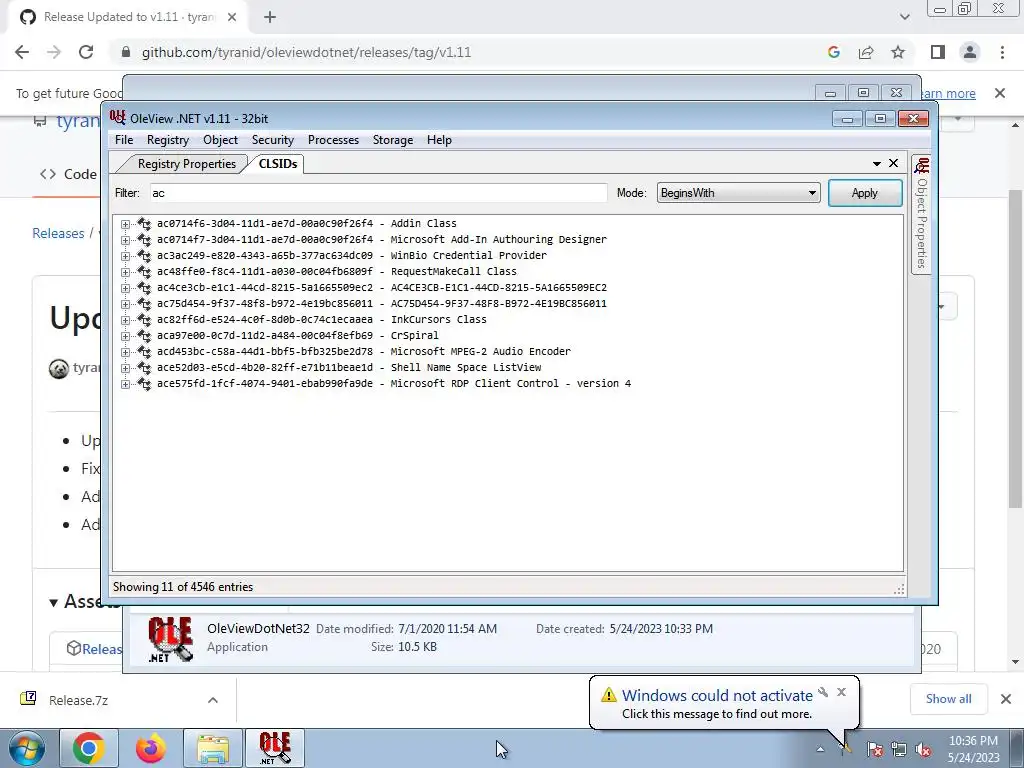
Task: Open the Release.7z download options arrow
Action: coord(213,700)
